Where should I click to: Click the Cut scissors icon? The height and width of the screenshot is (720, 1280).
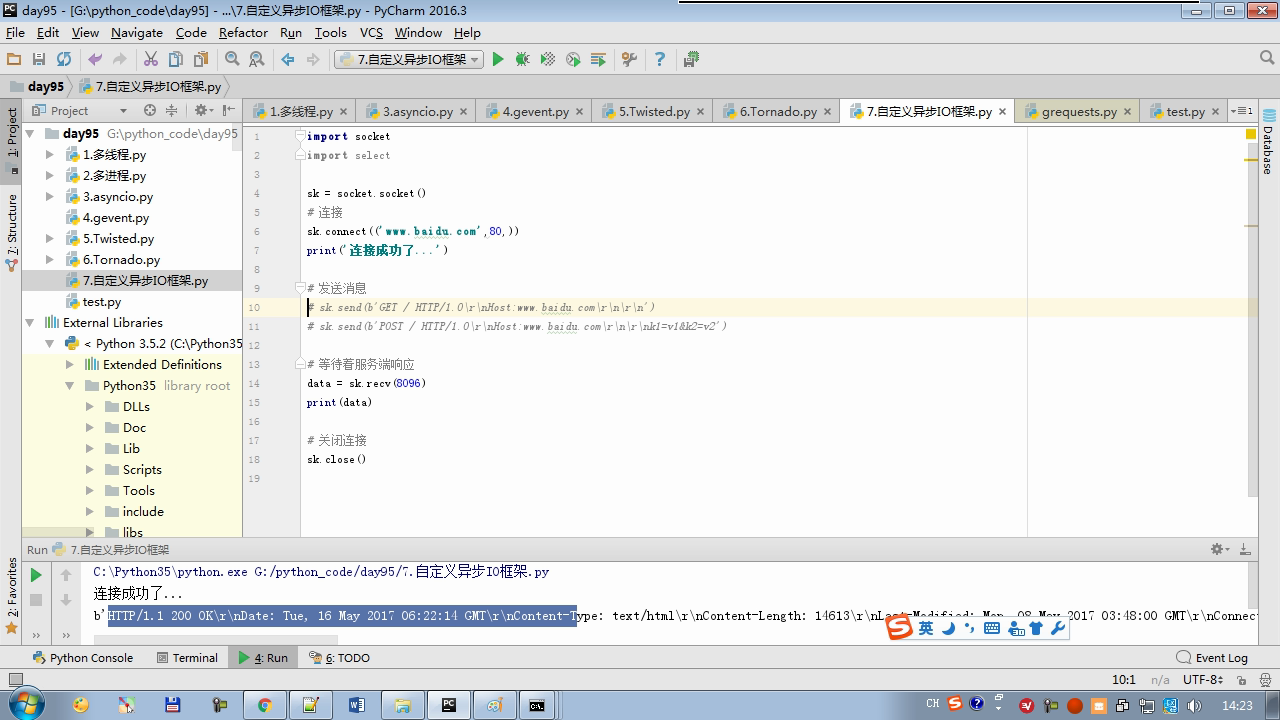pyautogui.click(x=151, y=60)
